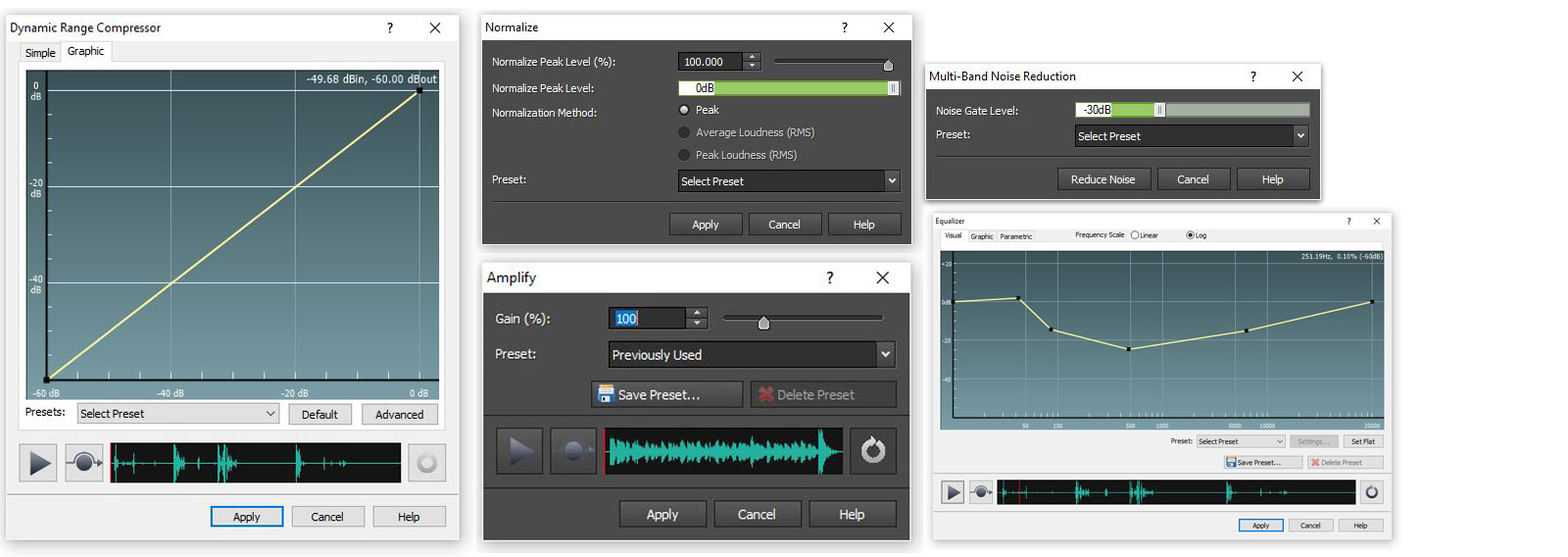Click preview-selection icon in Equalizer dialog
1568x557 pixels.
pyautogui.click(x=981, y=492)
